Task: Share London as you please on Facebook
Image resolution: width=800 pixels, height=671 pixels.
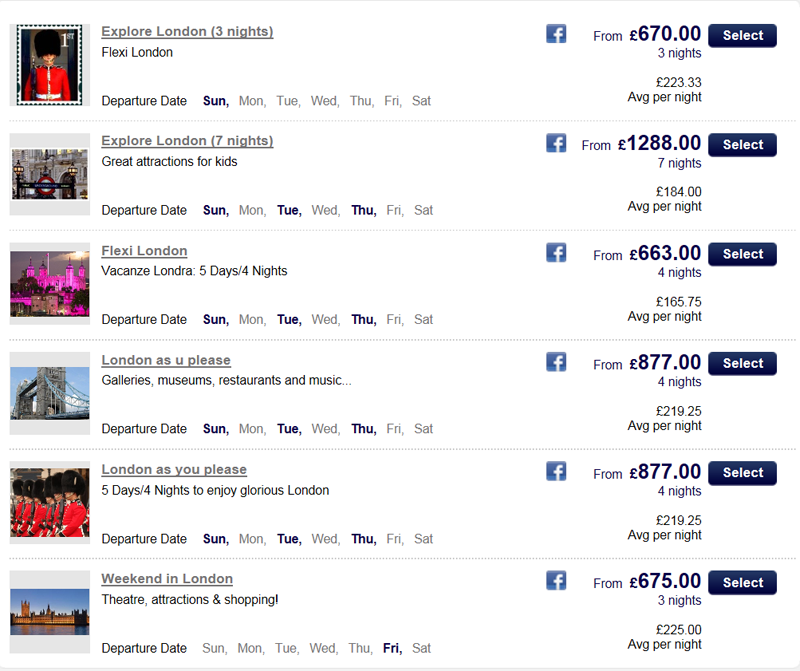Action: click(x=556, y=471)
